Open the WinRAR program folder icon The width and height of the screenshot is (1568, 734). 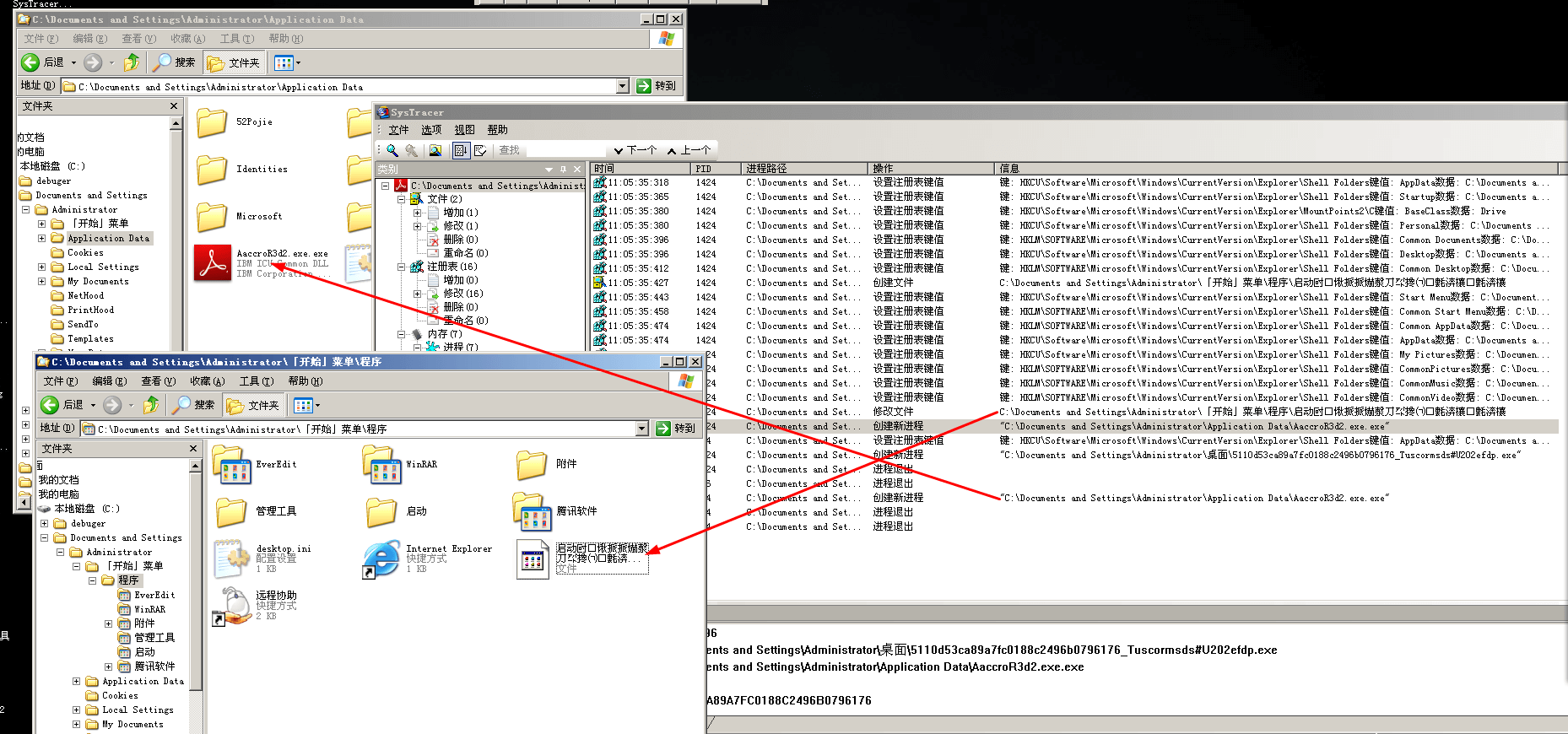pos(381,465)
